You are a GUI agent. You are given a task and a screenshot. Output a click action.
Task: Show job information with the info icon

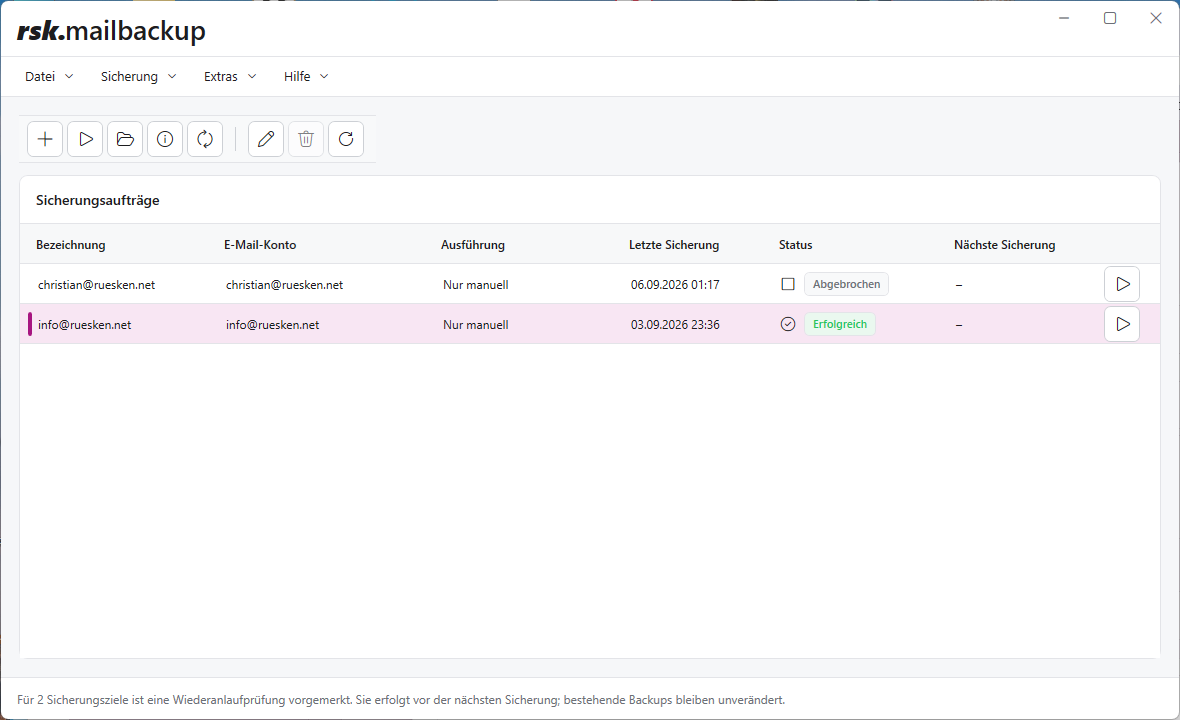(x=165, y=139)
